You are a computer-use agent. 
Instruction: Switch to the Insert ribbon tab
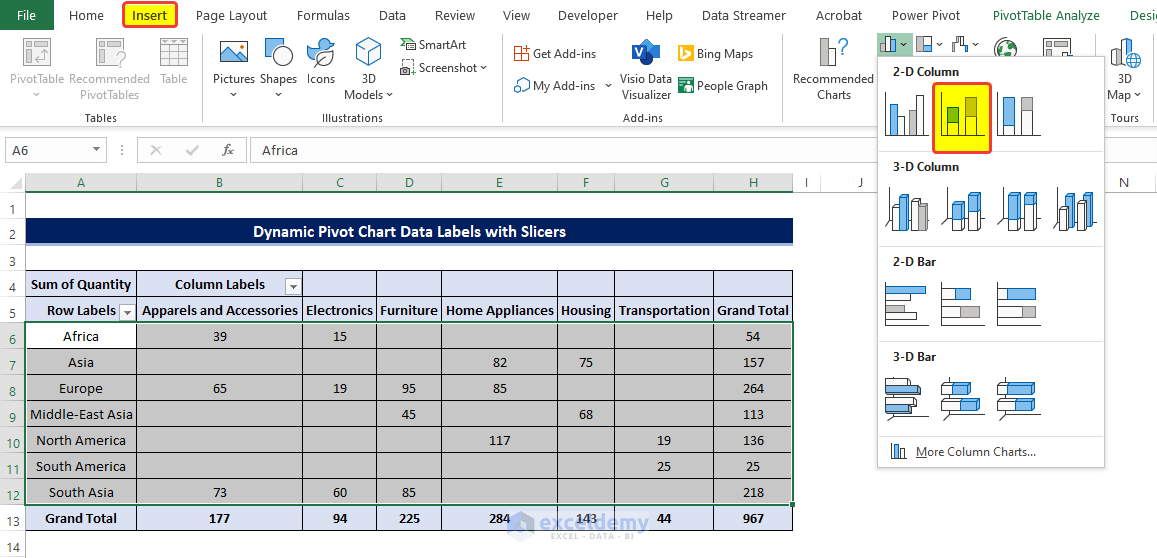pyautogui.click(x=150, y=15)
